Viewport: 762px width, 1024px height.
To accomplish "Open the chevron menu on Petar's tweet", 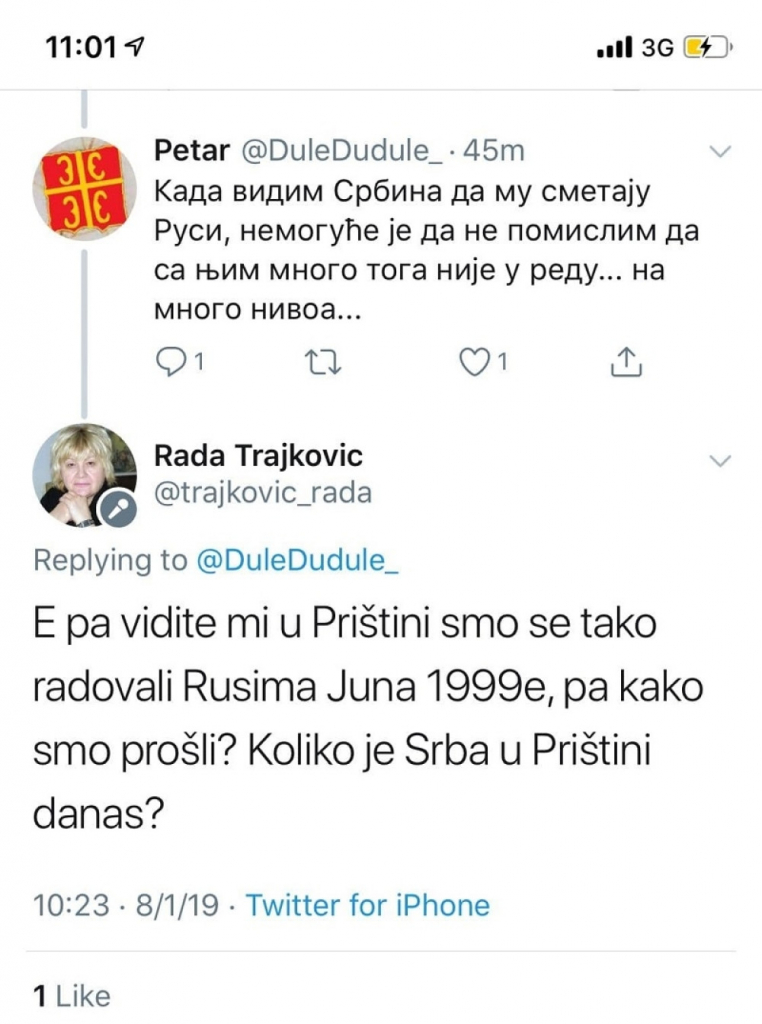I will pyautogui.click(x=718, y=152).
